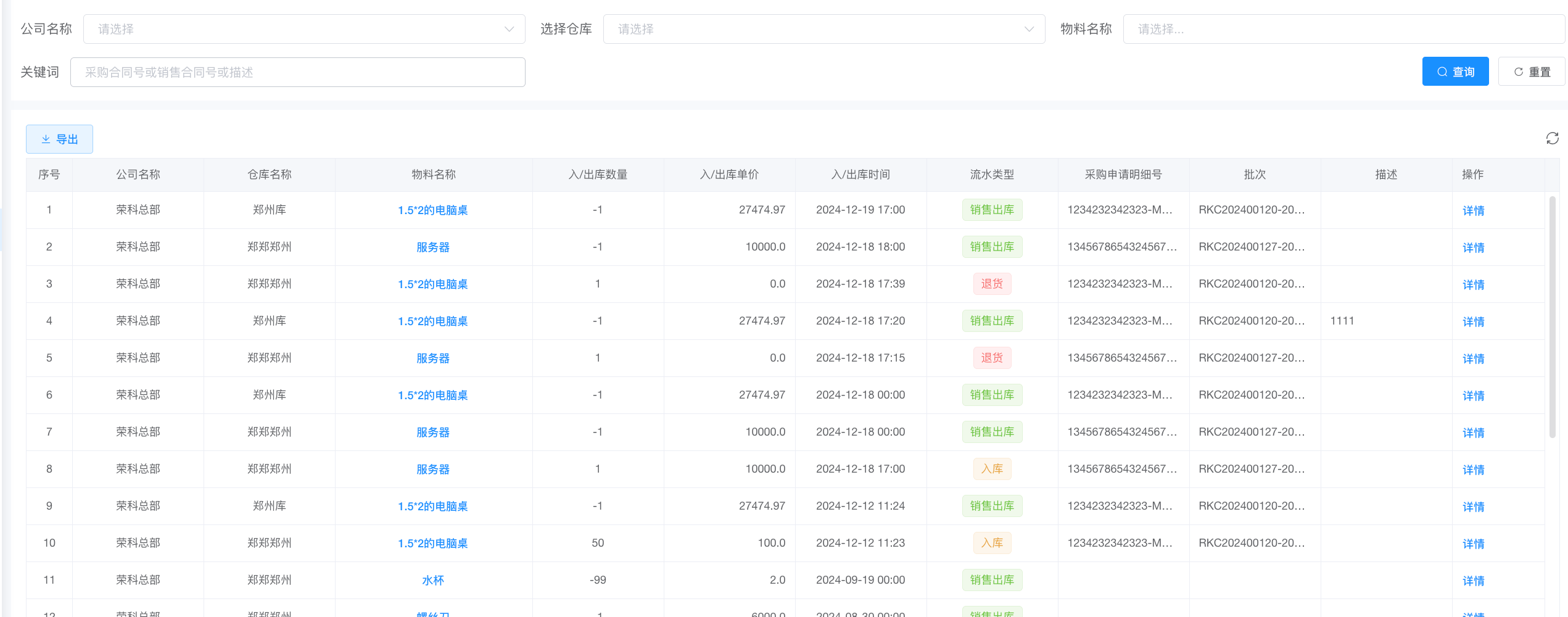This screenshot has height=617, width=1568.
Task: Open 详情 for row 4 with description 1111
Action: tap(1473, 321)
